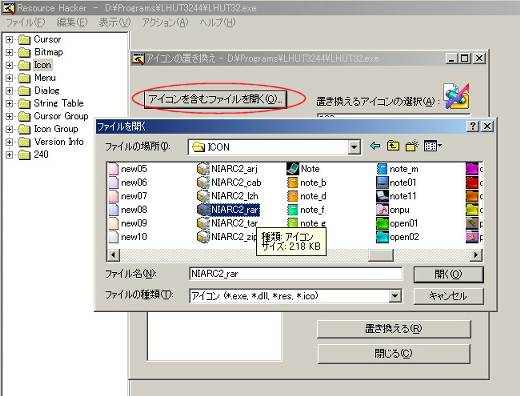The height and width of the screenshot is (396, 520).
Task: Expand the Icon tree node
Action: click(9, 65)
